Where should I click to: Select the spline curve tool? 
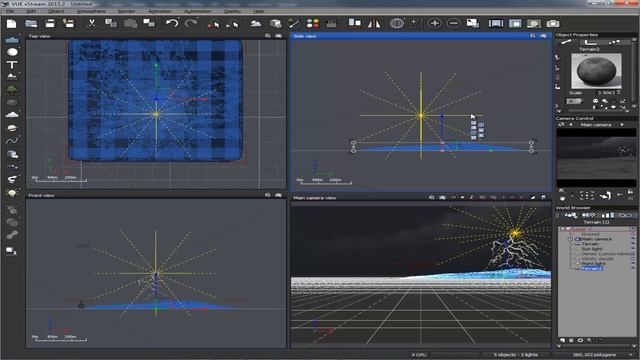coord(12,141)
